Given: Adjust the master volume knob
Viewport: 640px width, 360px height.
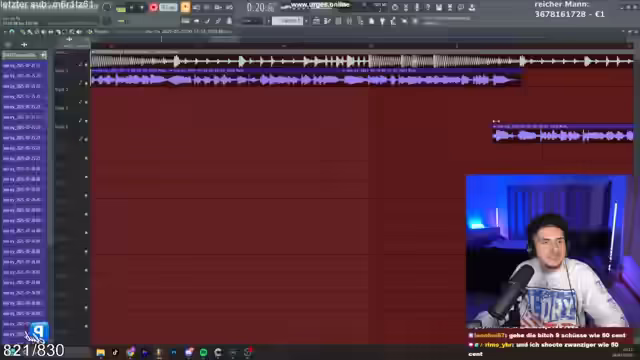Looking at the screenshot, I should pos(107,7).
